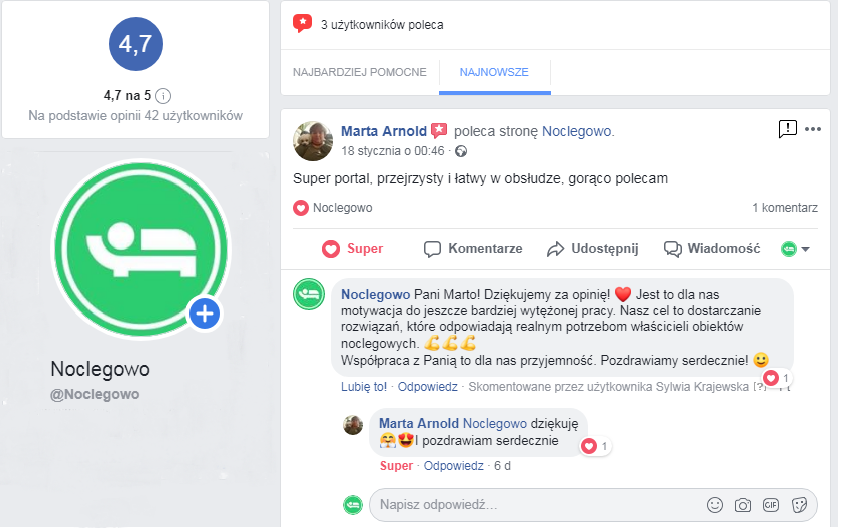Click the globe privacy icon by post date
Viewport: 842px width, 528px height.
click(461, 151)
